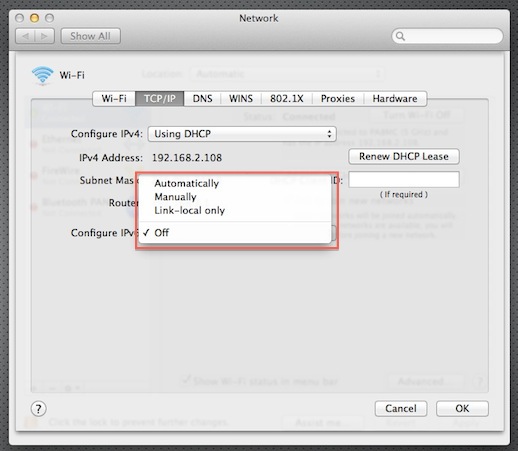Switch to the Hardware tab
The height and width of the screenshot is (451, 518).
(395, 99)
